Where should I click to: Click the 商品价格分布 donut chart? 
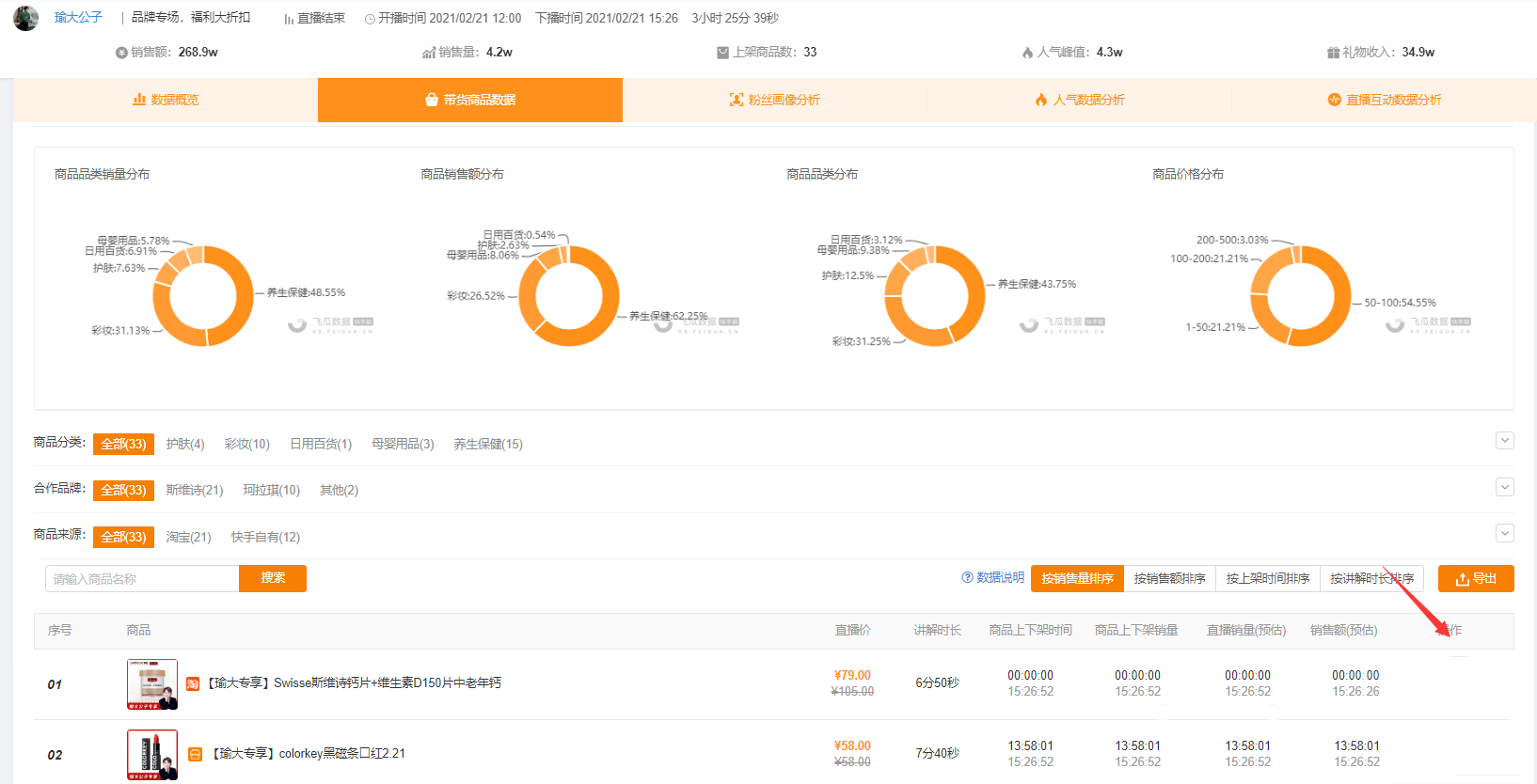coord(1301,296)
